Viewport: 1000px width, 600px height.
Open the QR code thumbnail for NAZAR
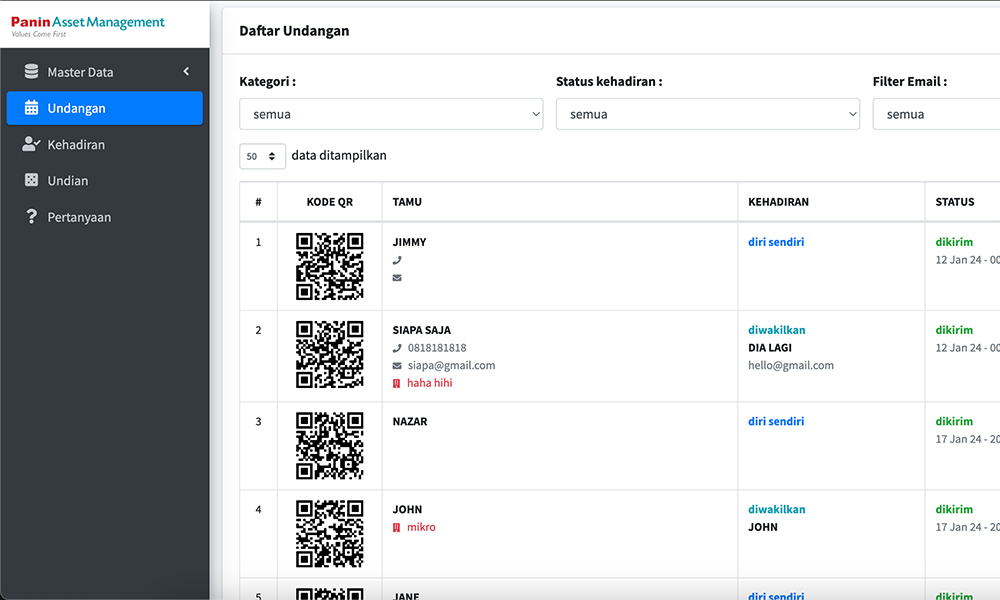pyautogui.click(x=329, y=446)
